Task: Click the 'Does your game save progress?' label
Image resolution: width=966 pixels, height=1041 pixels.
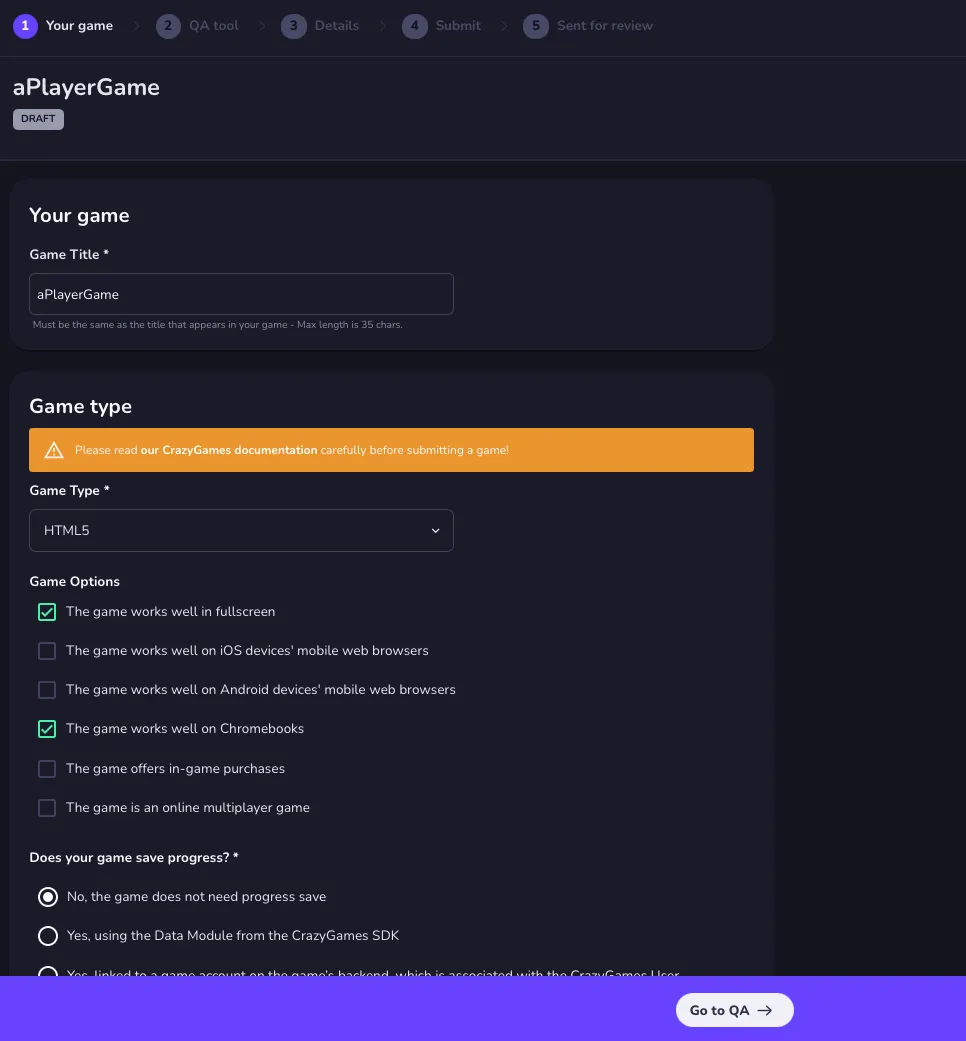Action: click(133, 858)
